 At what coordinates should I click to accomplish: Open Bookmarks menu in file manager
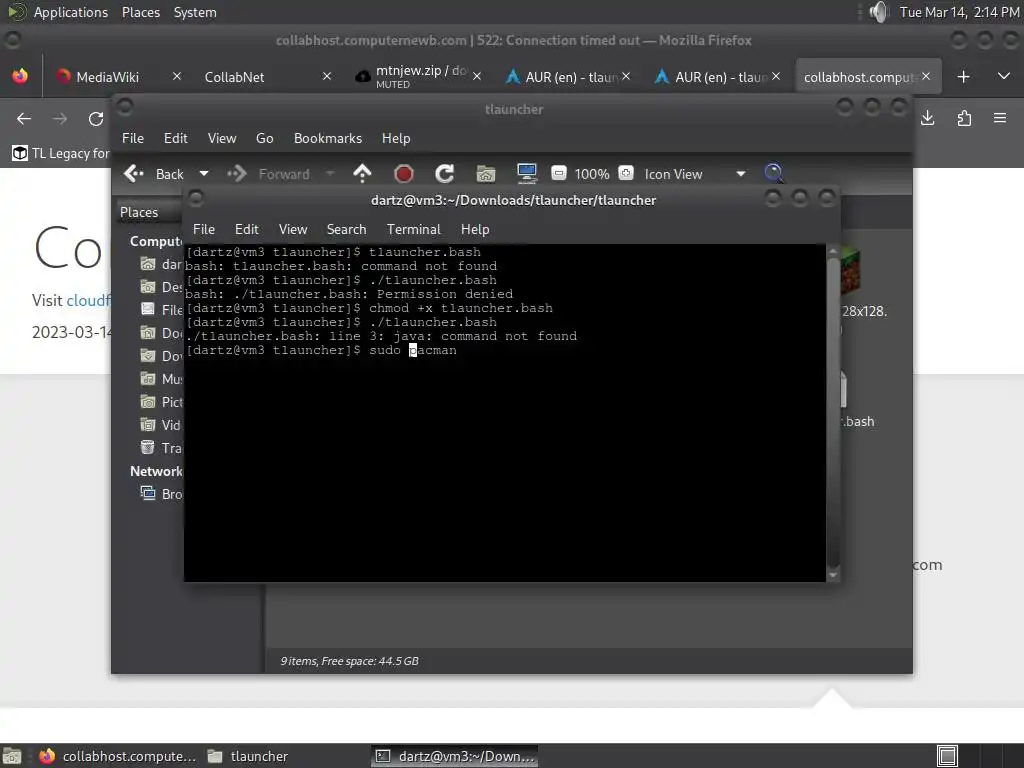tap(328, 138)
